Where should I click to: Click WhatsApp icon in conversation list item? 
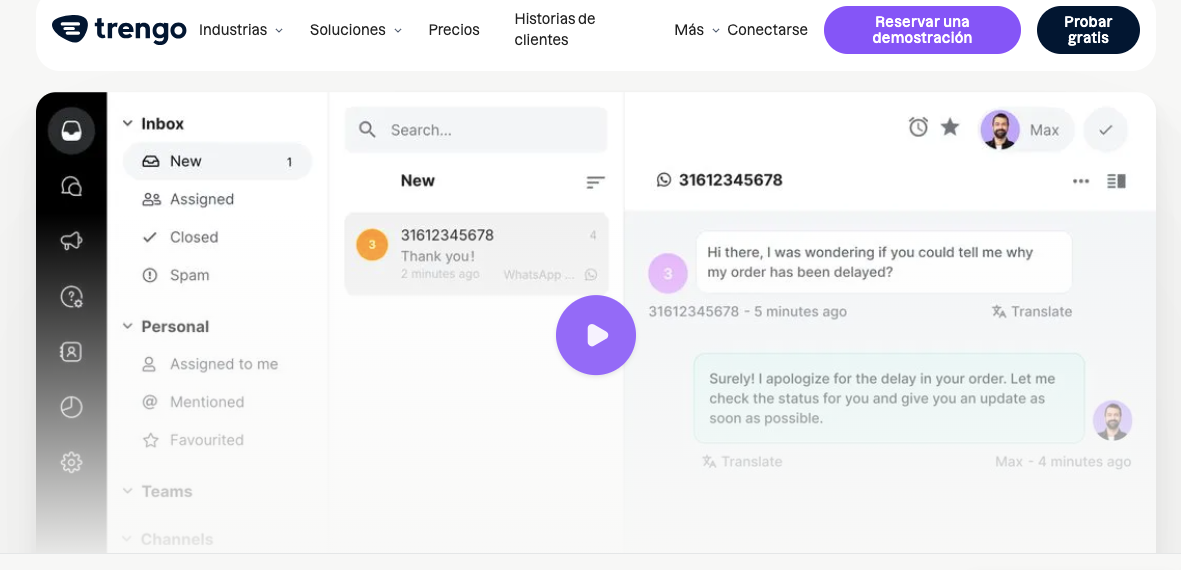click(x=591, y=275)
